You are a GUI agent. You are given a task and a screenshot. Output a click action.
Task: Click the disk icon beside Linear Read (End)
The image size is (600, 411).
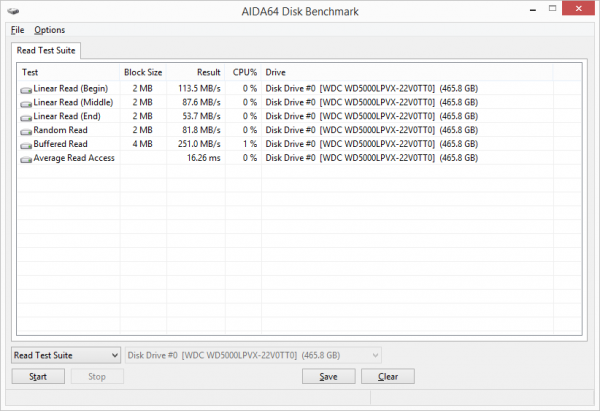point(26,117)
